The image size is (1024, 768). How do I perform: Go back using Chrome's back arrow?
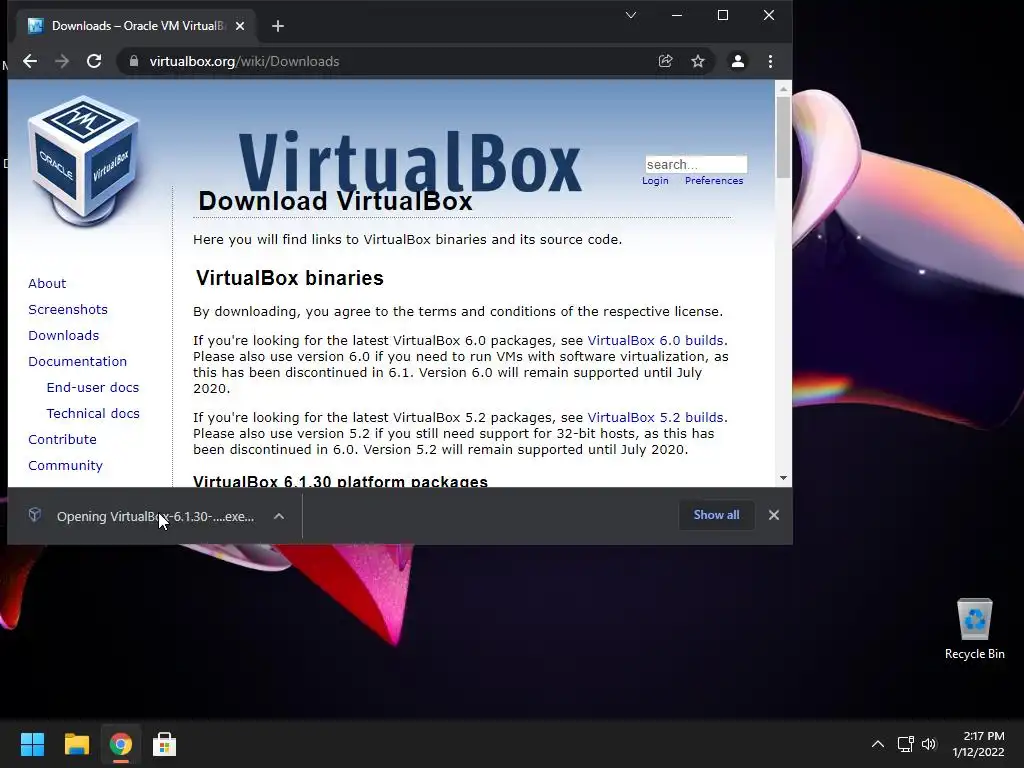click(x=30, y=61)
